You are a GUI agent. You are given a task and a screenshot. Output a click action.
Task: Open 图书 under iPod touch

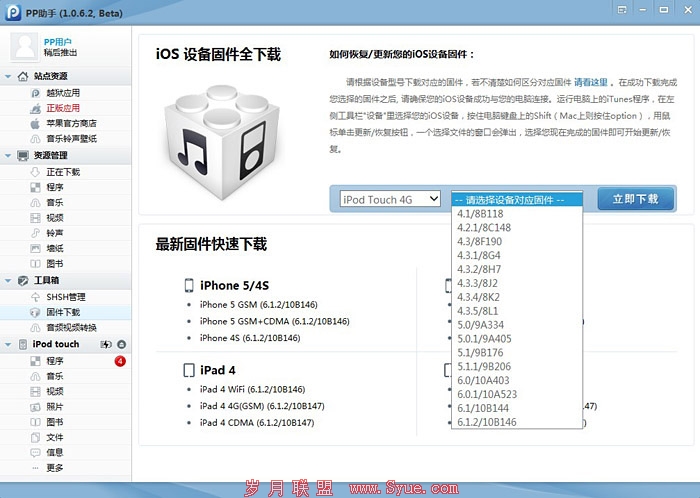pos(54,422)
